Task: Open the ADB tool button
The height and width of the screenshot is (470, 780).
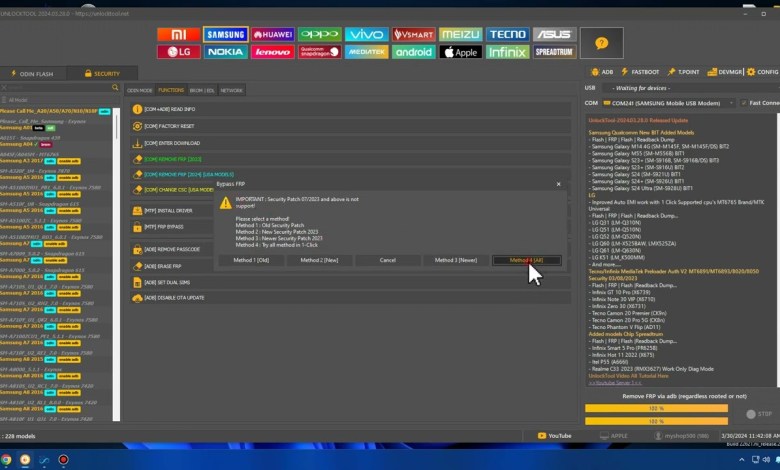Action: tap(602, 72)
